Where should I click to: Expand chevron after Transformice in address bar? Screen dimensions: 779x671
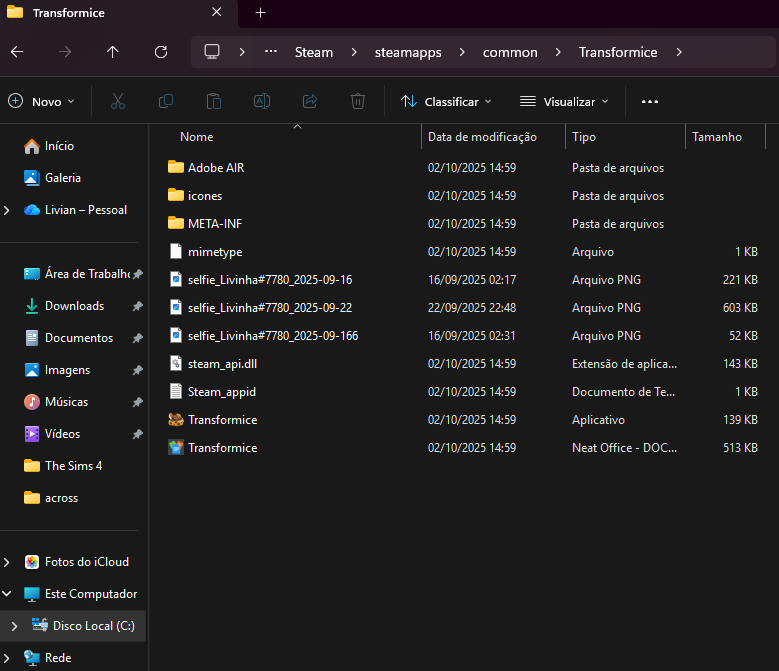coord(679,52)
